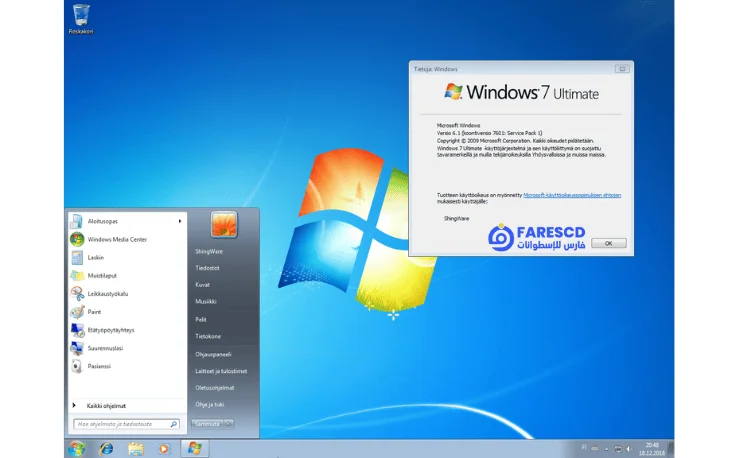Open Musiikki music library
Viewport: 738px width, 458px height.
point(206,302)
